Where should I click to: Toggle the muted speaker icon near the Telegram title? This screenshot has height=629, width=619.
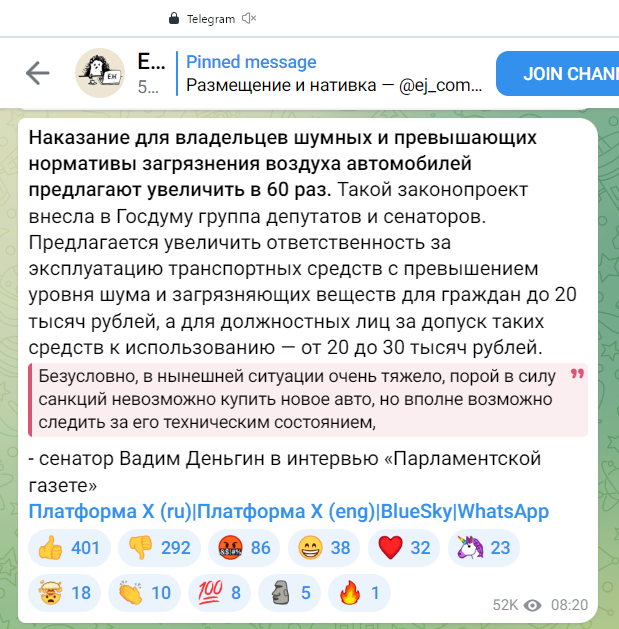pyautogui.click(x=249, y=18)
